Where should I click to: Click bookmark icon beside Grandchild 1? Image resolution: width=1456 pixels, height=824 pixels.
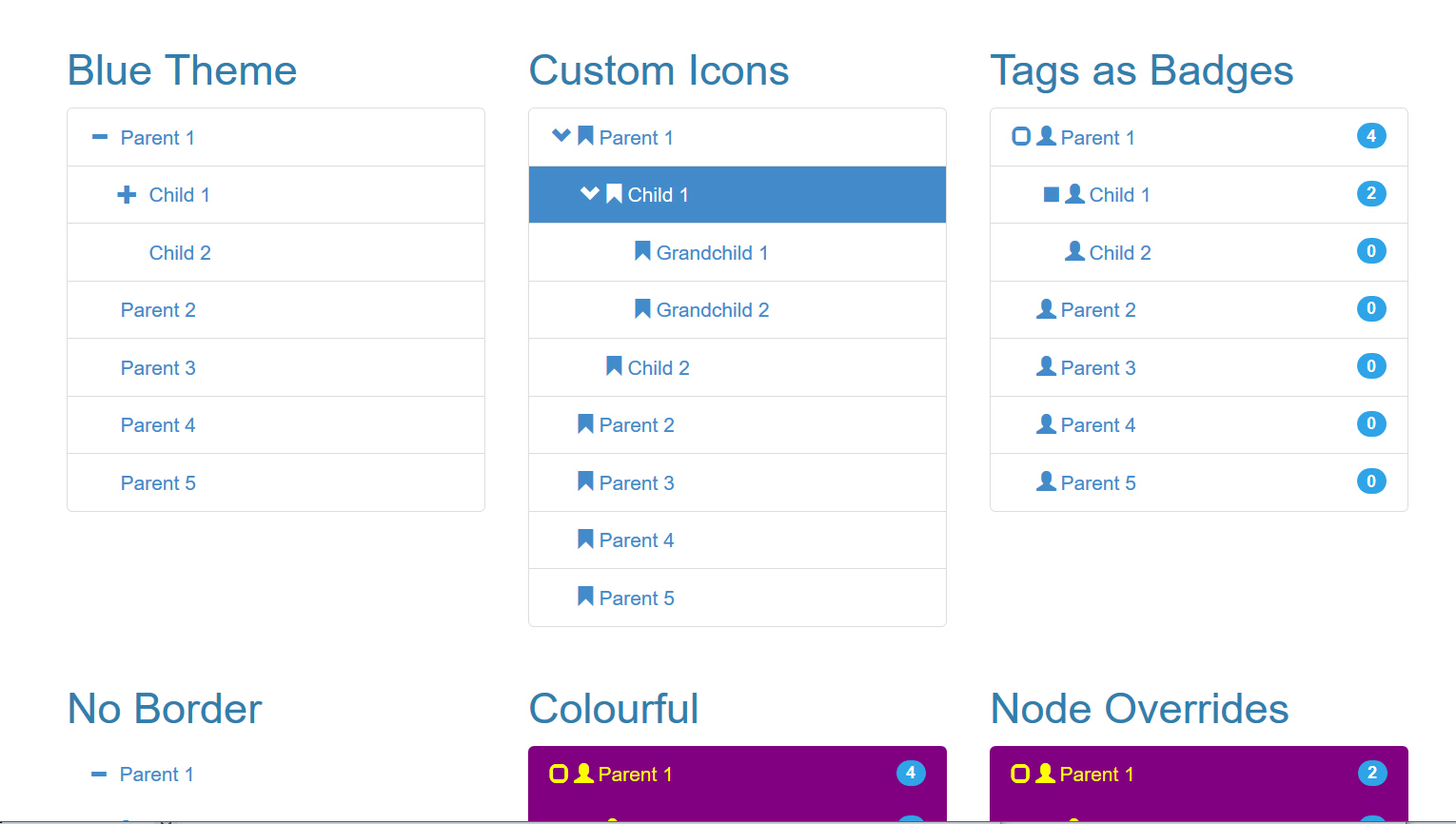pyautogui.click(x=642, y=251)
